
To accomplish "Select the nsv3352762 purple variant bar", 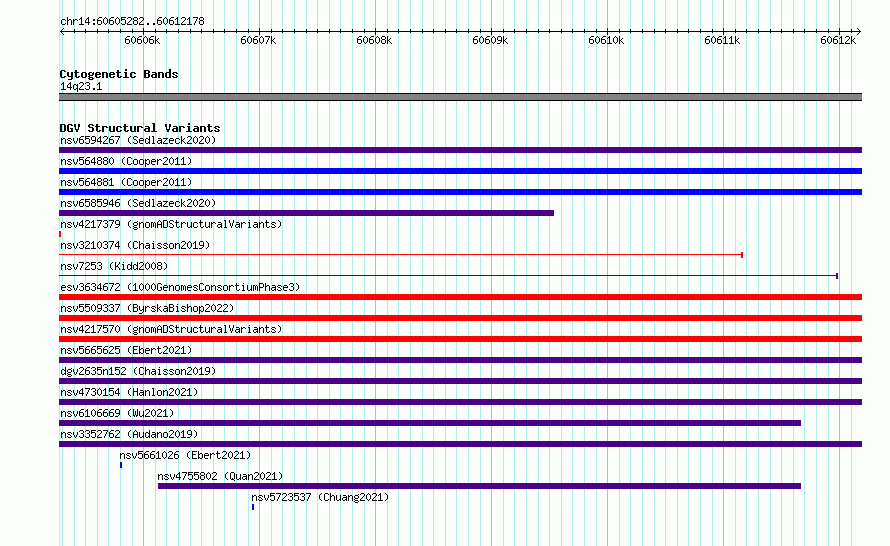I will click(460, 444).
